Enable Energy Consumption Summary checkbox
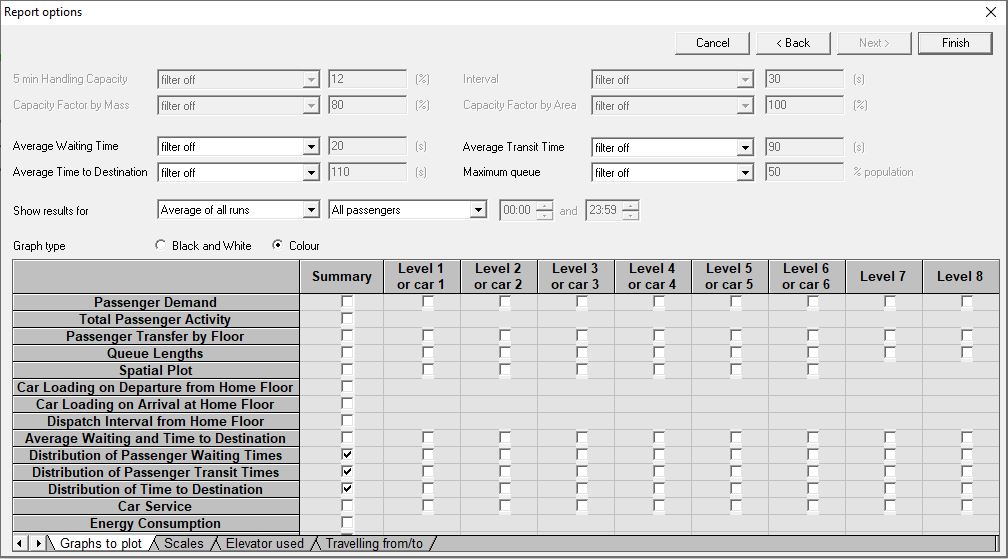The image size is (1008, 559). 347,523
